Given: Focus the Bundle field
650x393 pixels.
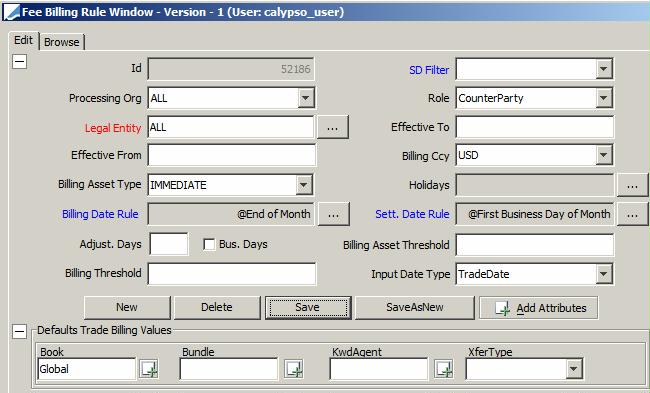Looking at the screenshot, I should 229,369.
